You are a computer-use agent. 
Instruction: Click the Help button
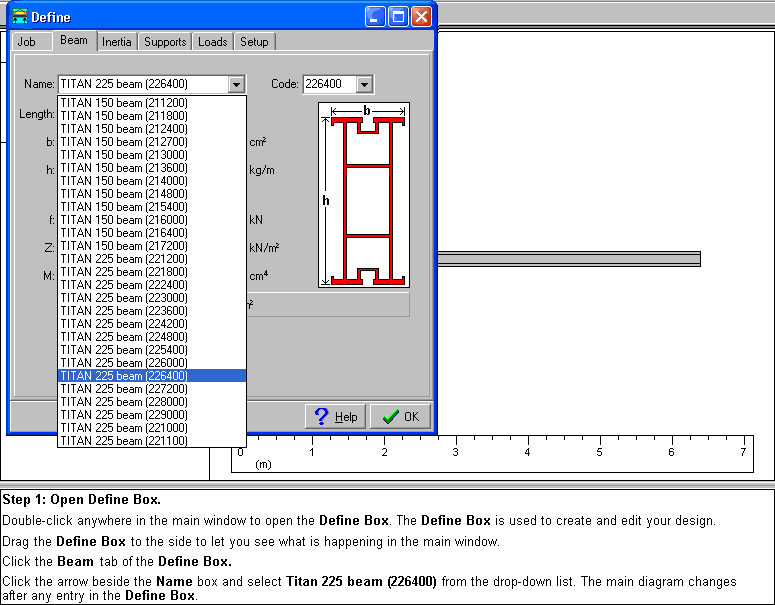(x=335, y=417)
